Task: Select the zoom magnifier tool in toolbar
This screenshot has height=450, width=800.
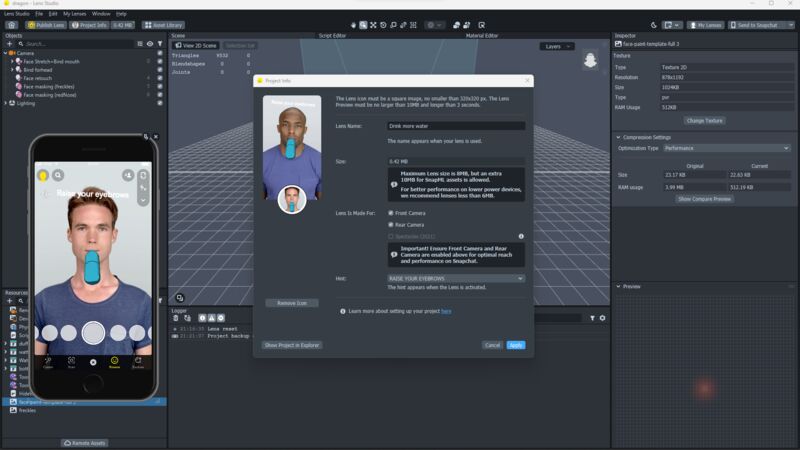Action: [x=363, y=25]
